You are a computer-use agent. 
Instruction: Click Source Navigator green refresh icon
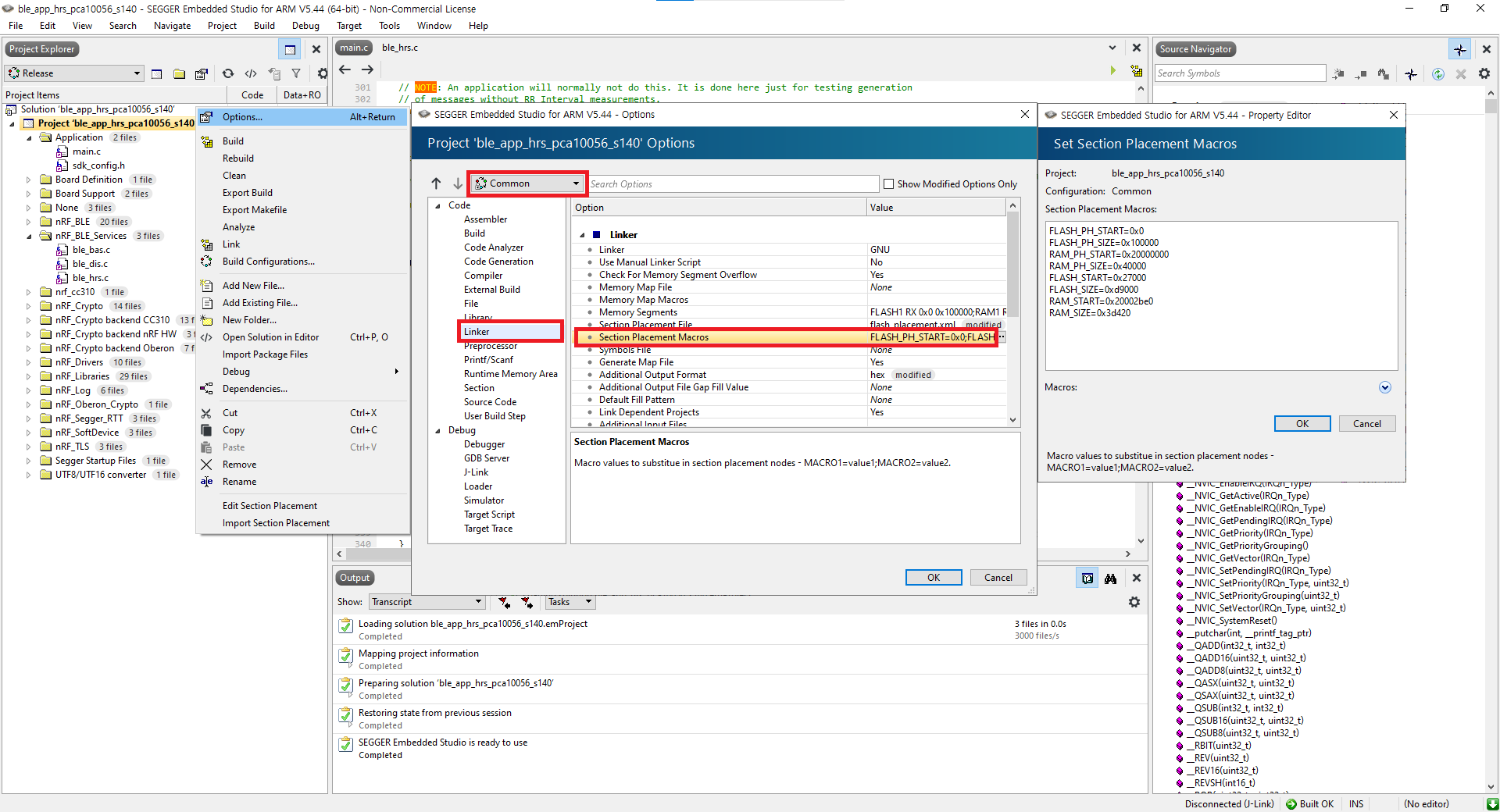click(1437, 73)
